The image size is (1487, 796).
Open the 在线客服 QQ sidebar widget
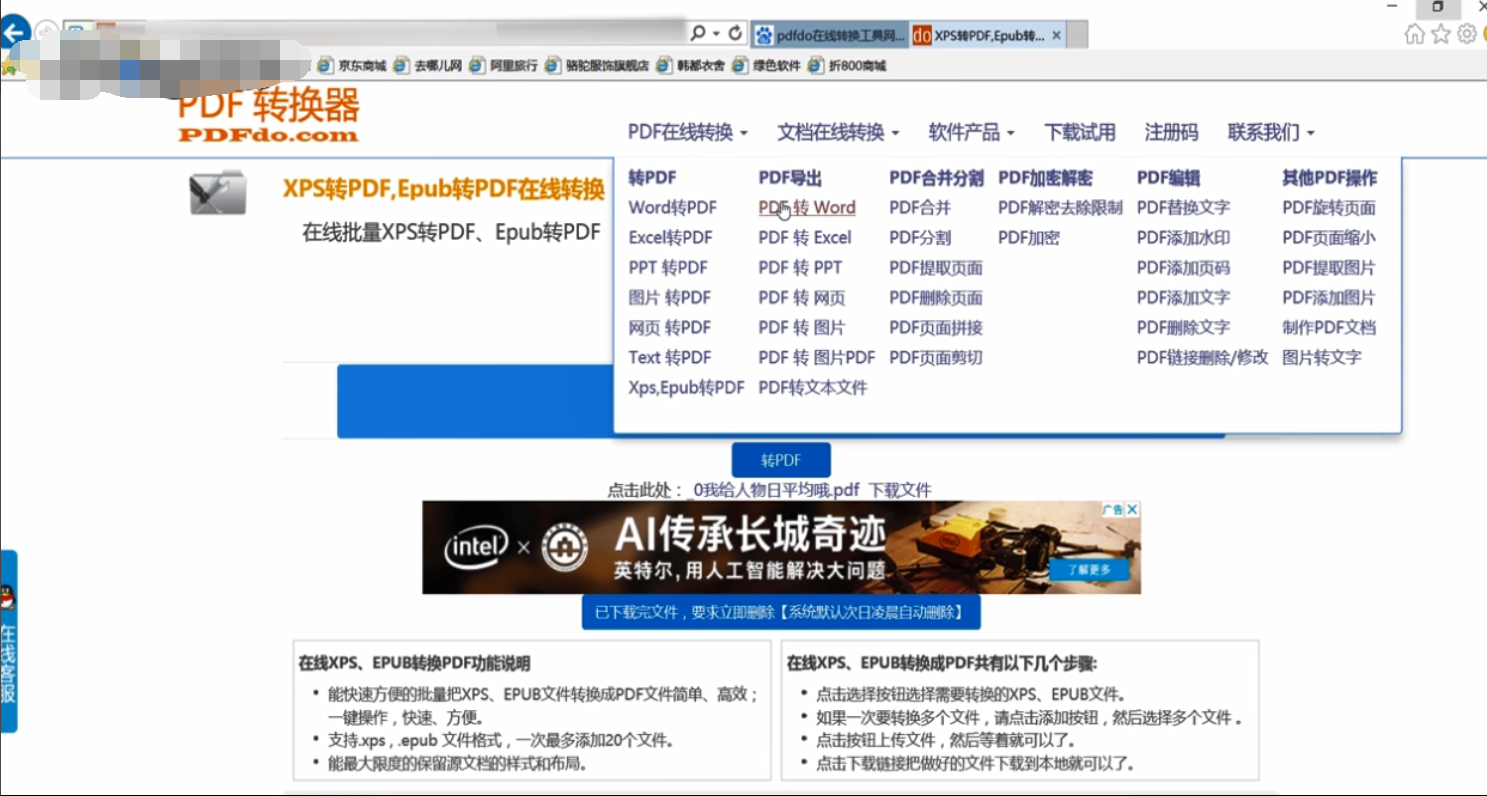click(x=8, y=640)
